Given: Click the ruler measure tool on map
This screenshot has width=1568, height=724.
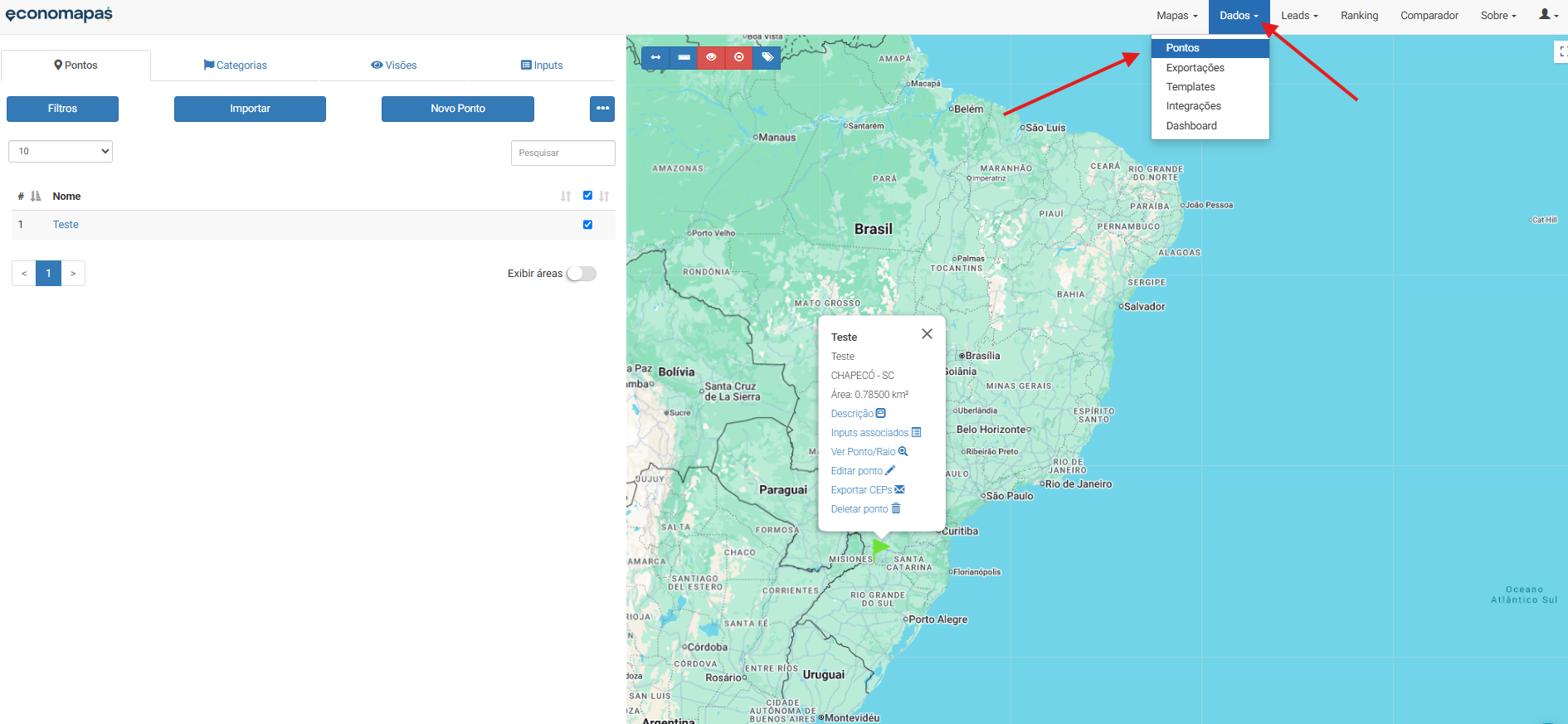Looking at the screenshot, I should pos(684,57).
